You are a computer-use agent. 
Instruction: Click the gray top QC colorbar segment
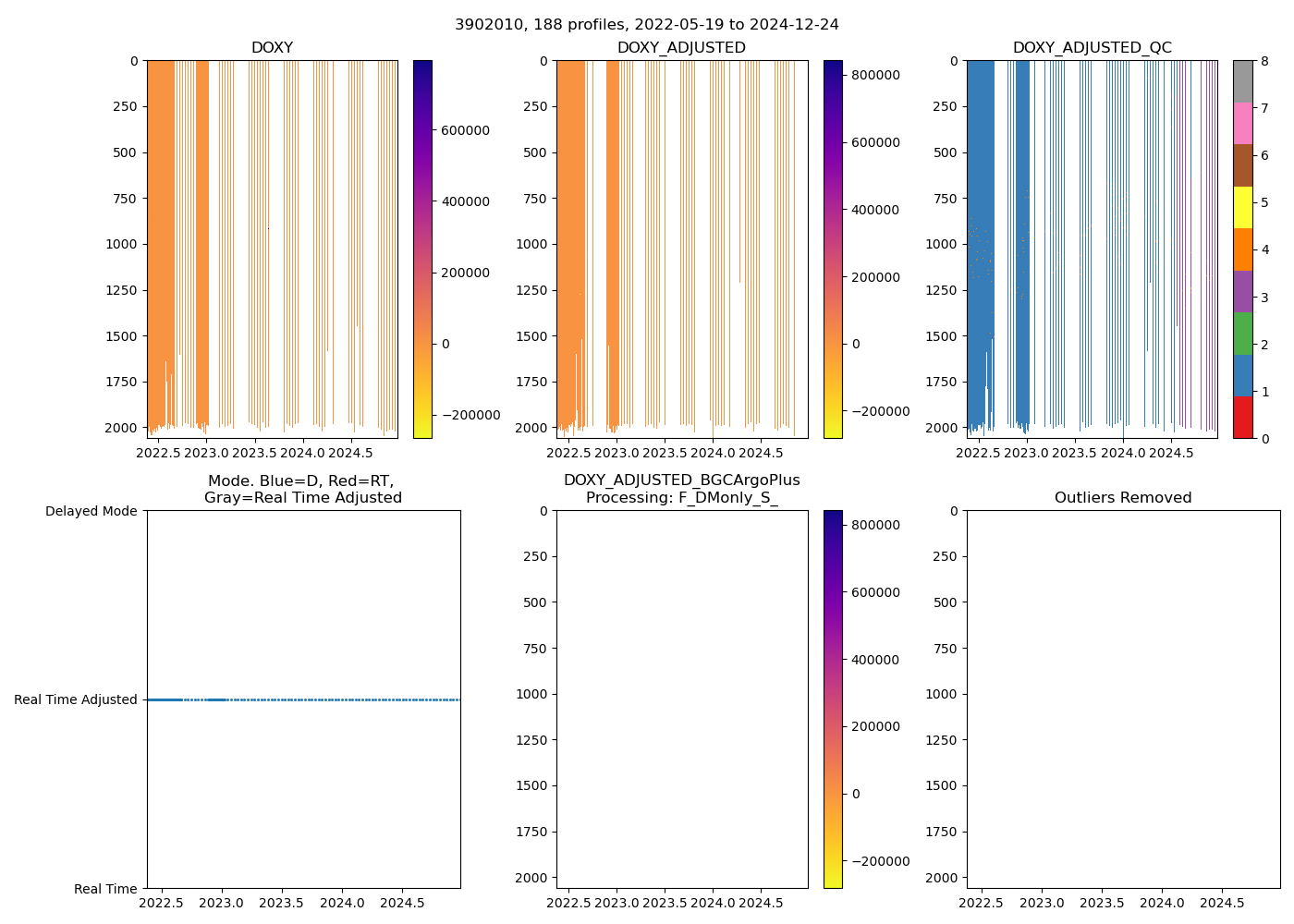tap(1242, 81)
